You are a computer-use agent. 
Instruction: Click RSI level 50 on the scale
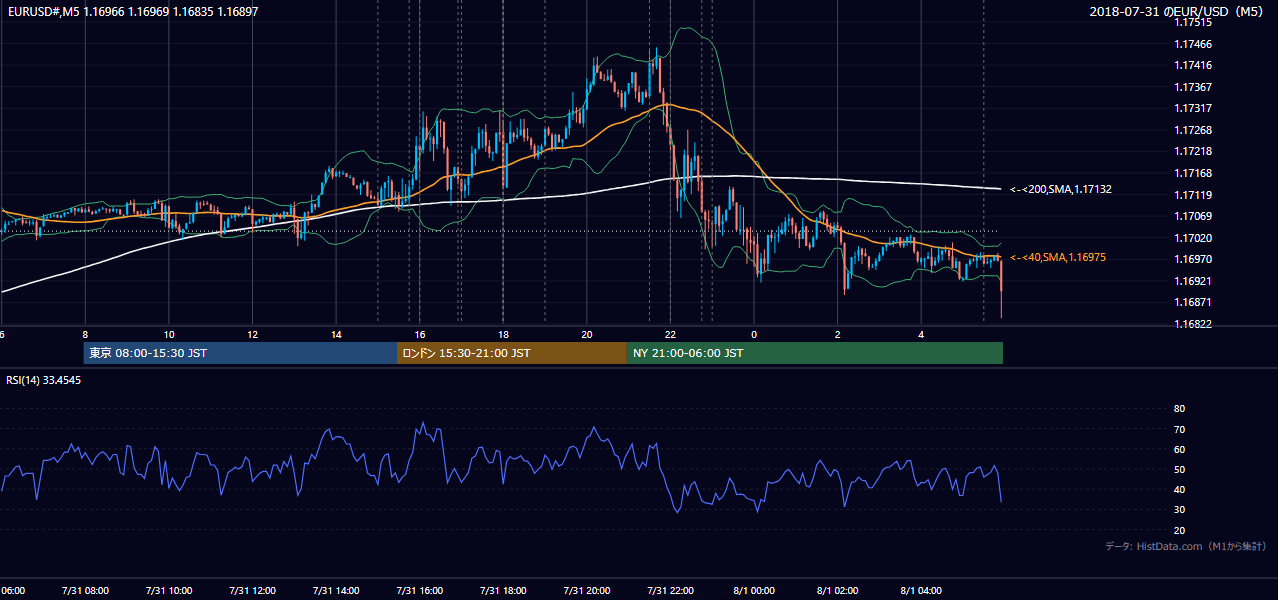tap(1179, 469)
